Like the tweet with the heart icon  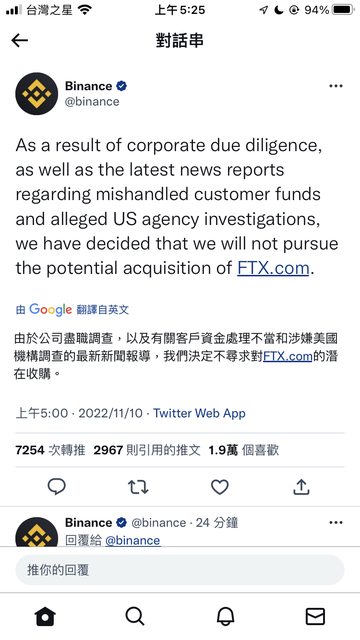coord(220,487)
